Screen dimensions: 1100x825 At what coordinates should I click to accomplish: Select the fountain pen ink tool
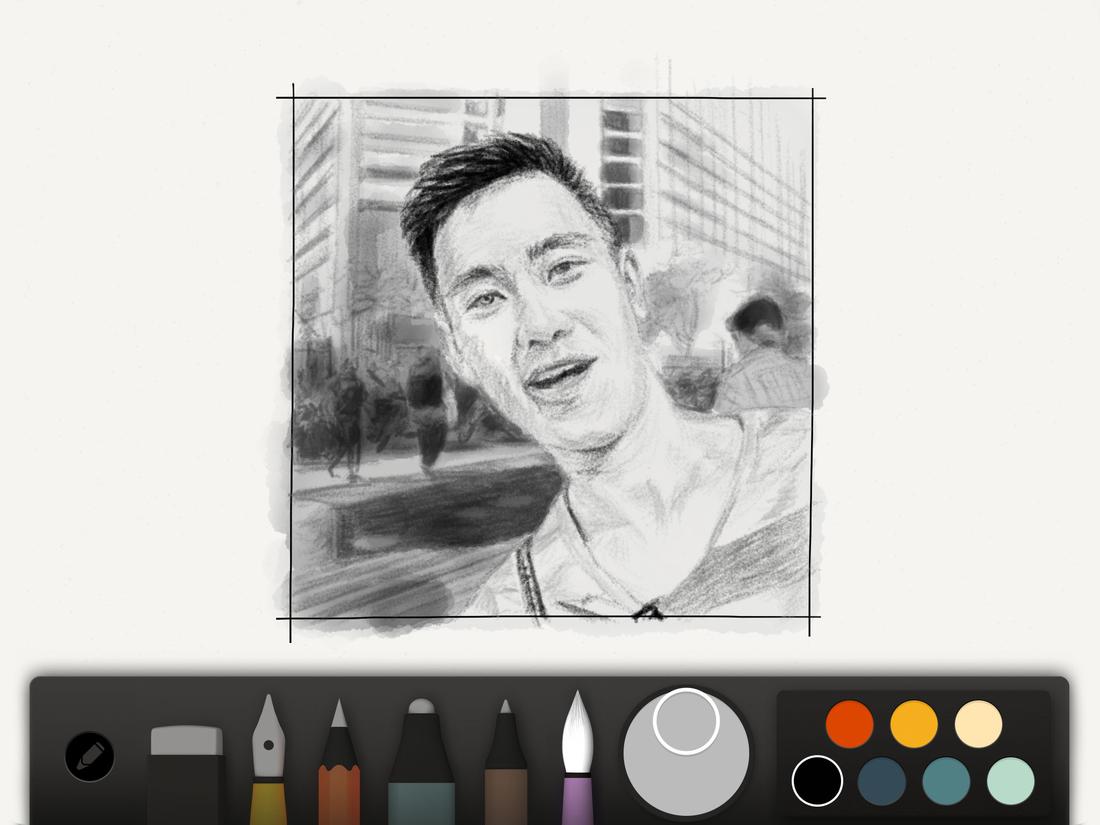pos(270,760)
